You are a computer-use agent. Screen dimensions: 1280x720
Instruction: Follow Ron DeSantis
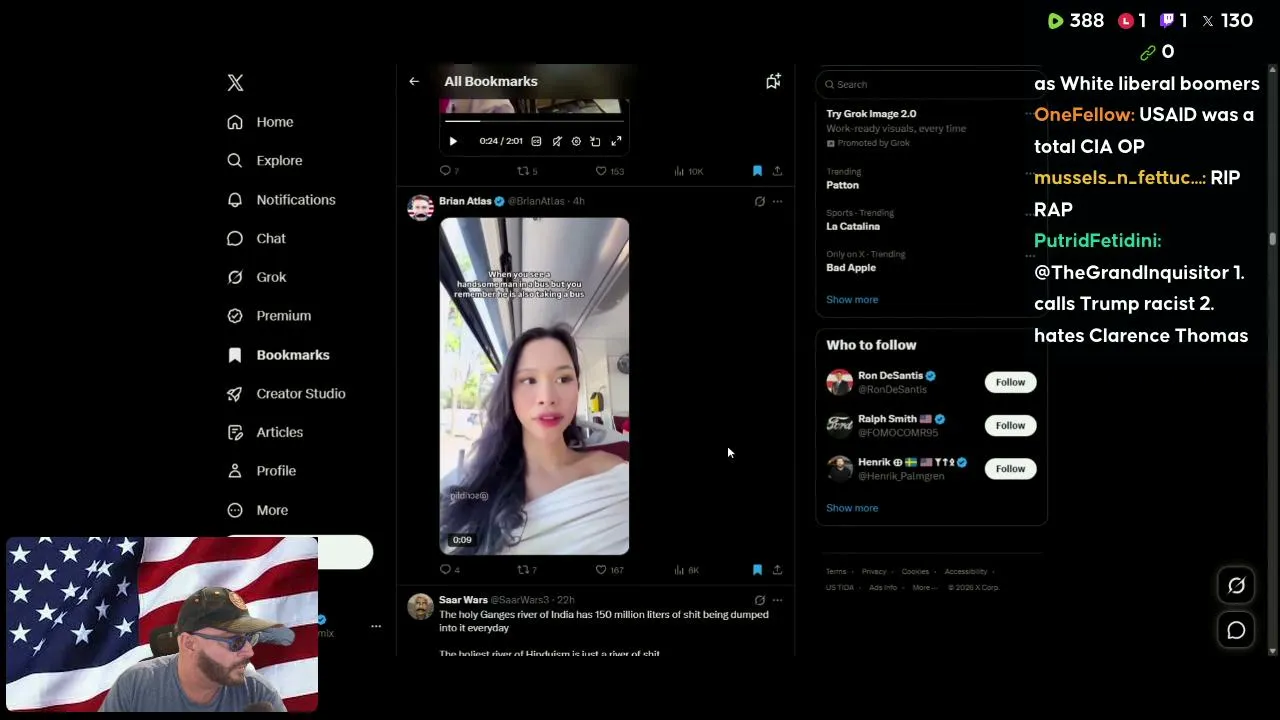1010,382
